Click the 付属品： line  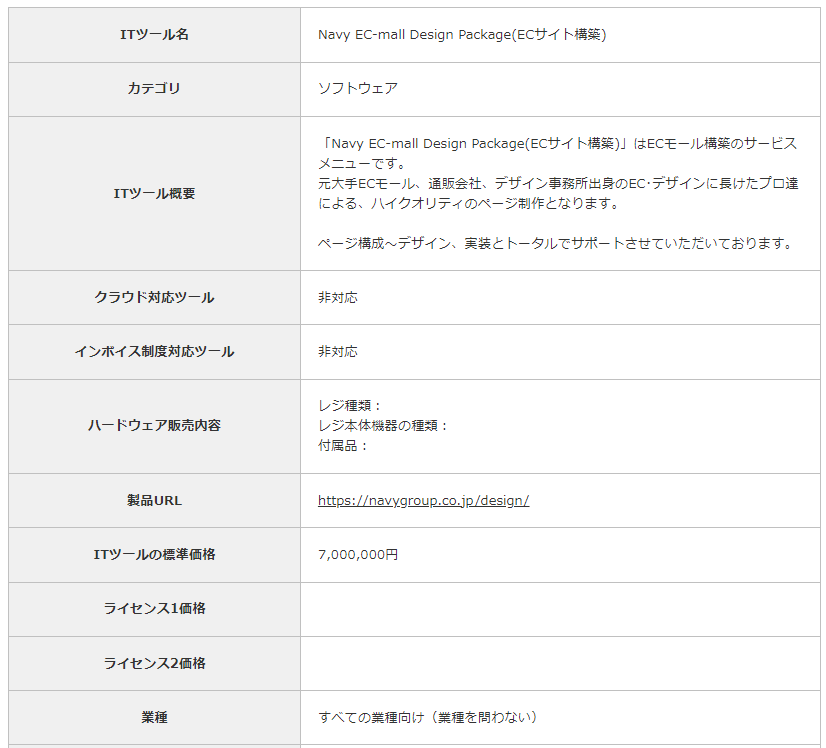(x=342, y=446)
